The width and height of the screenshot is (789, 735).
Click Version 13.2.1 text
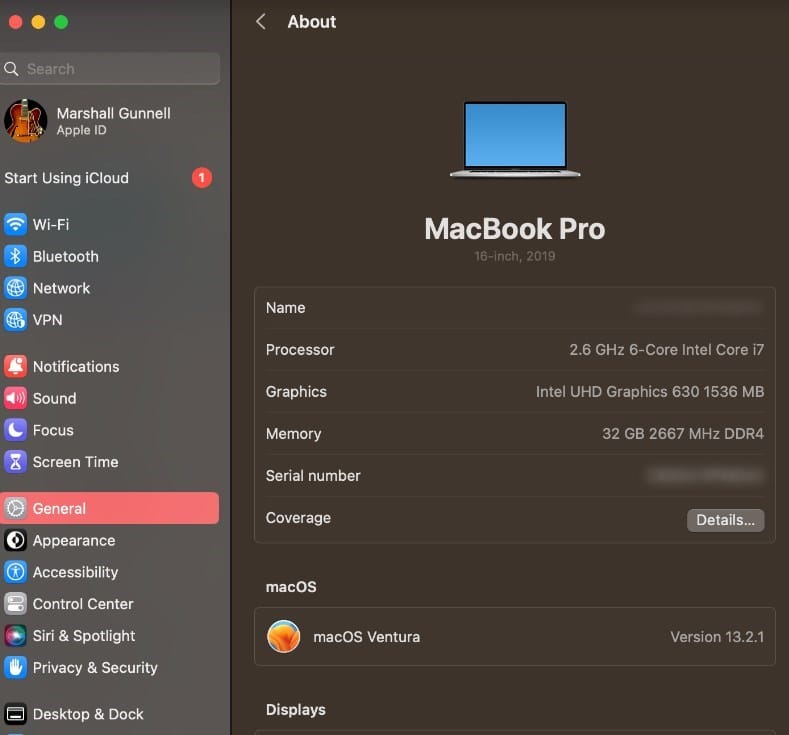point(717,636)
